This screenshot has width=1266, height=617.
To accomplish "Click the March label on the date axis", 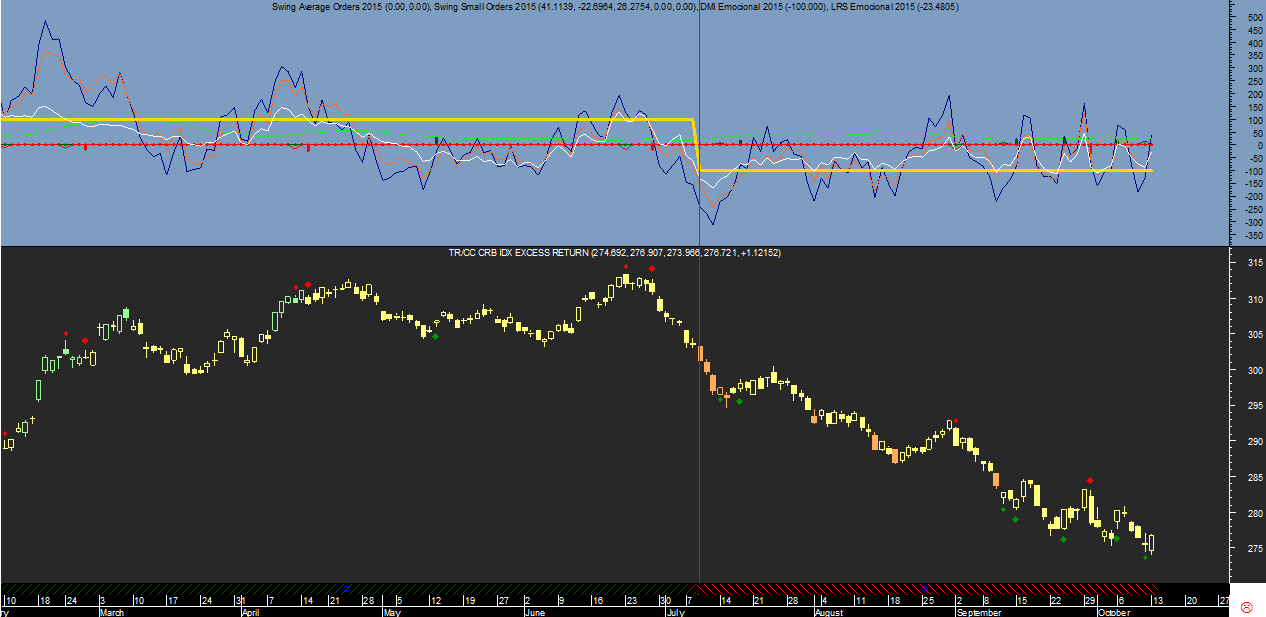I will 112,612.
